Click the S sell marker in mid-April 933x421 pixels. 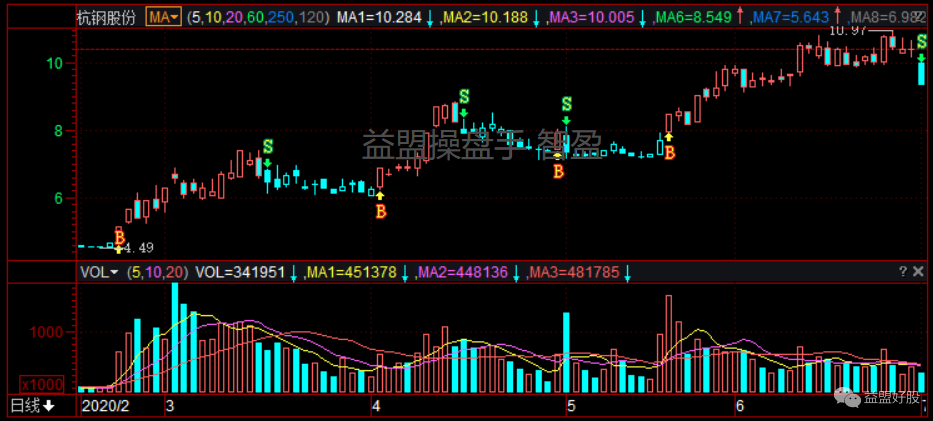(464, 97)
